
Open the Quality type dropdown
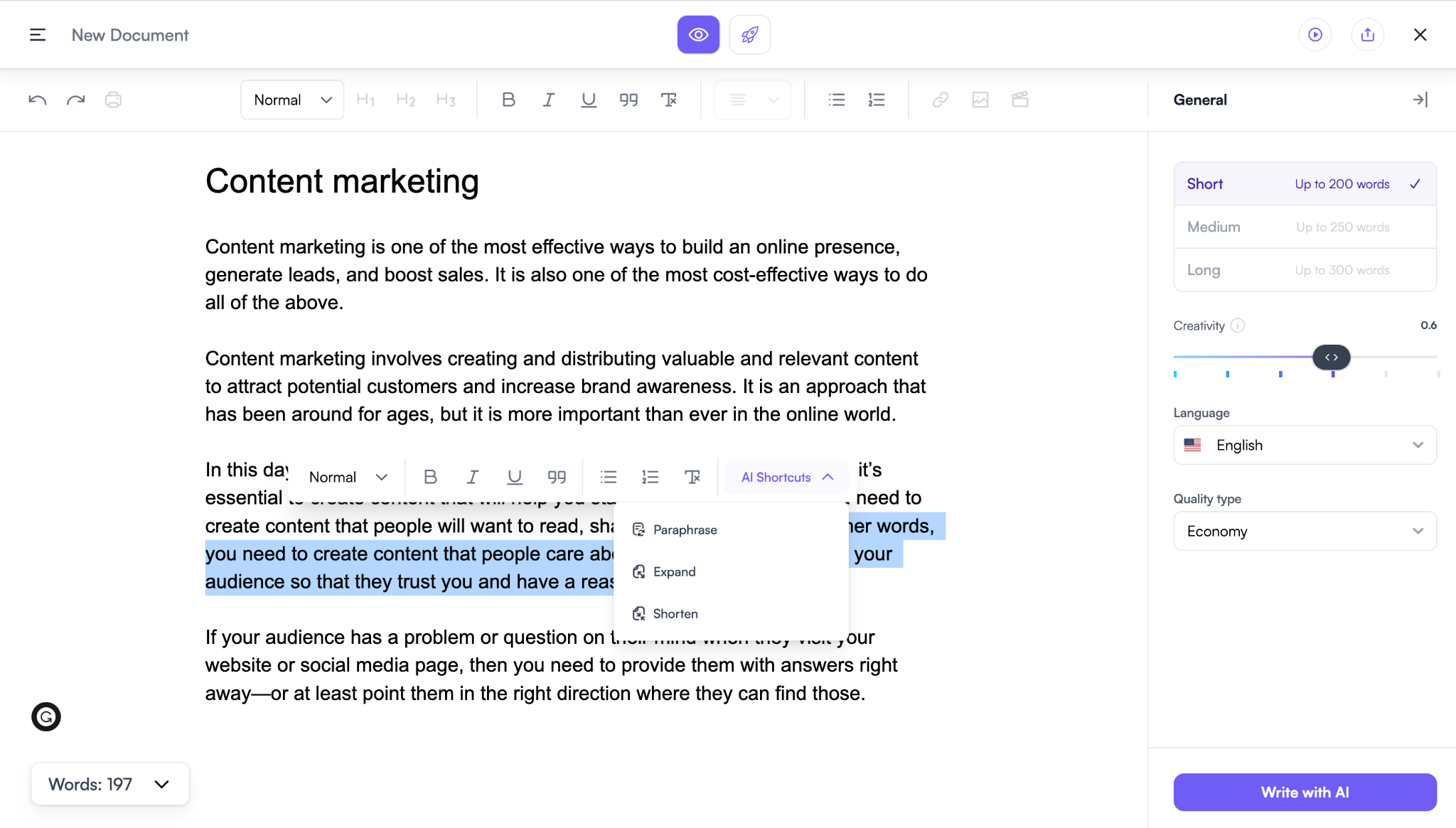point(1305,531)
